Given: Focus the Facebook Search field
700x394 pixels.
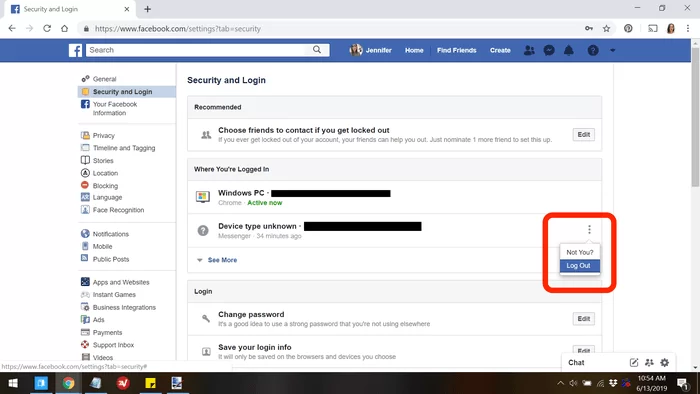Looking at the screenshot, I should 208,50.
